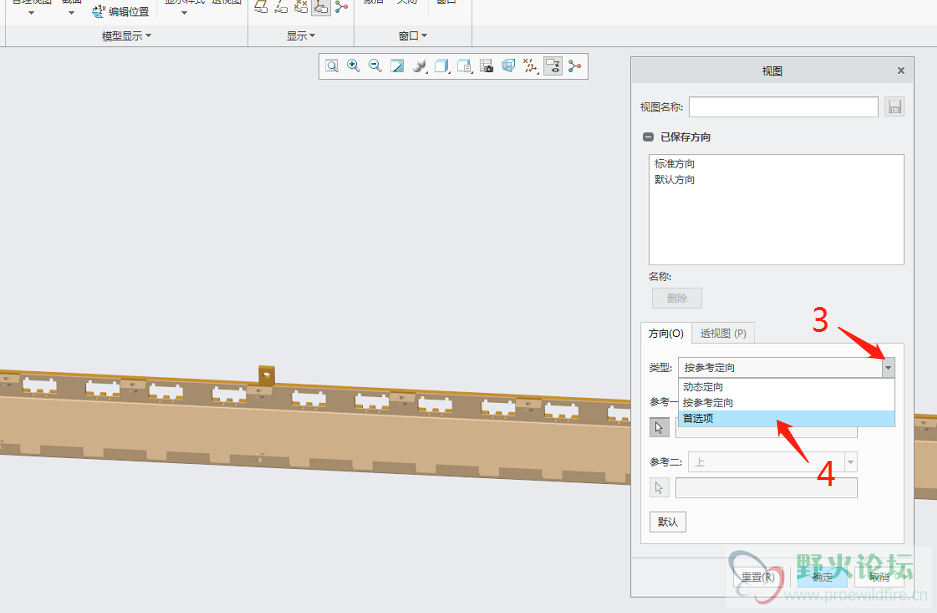This screenshot has height=613, width=937.
Task: Confirm with the 确定 button
Action: point(822,577)
